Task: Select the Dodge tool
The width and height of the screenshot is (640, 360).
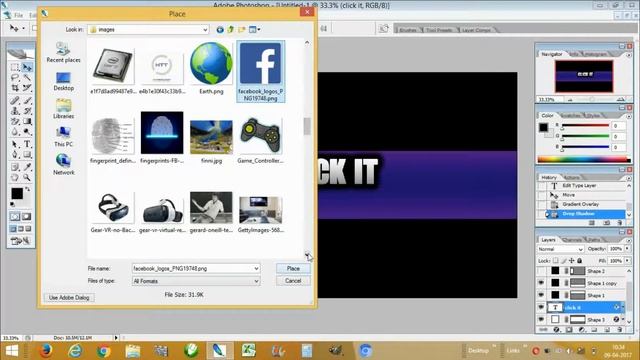Action: pos(27,131)
